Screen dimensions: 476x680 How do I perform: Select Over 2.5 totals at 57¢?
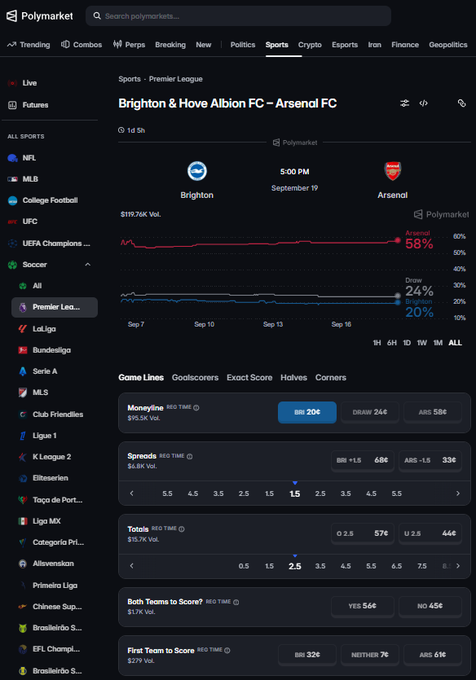click(362, 533)
